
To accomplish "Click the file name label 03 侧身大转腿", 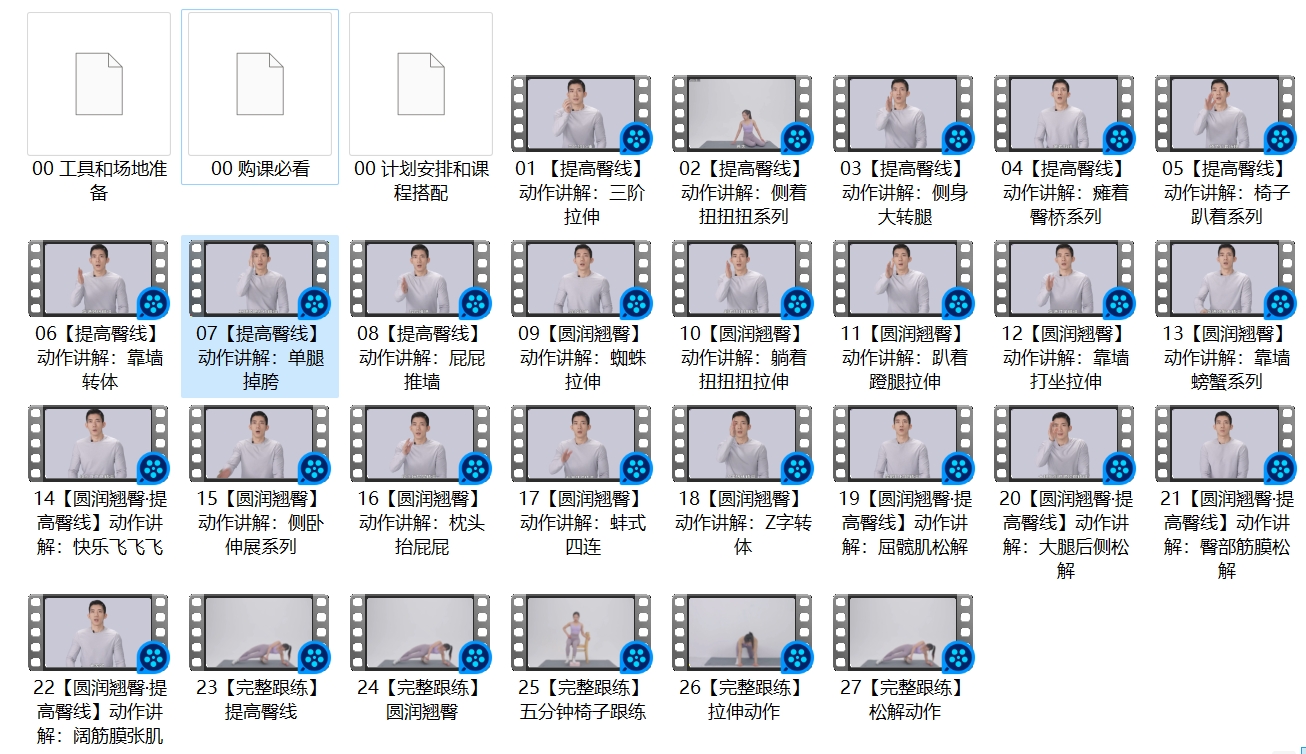I will click(903, 192).
